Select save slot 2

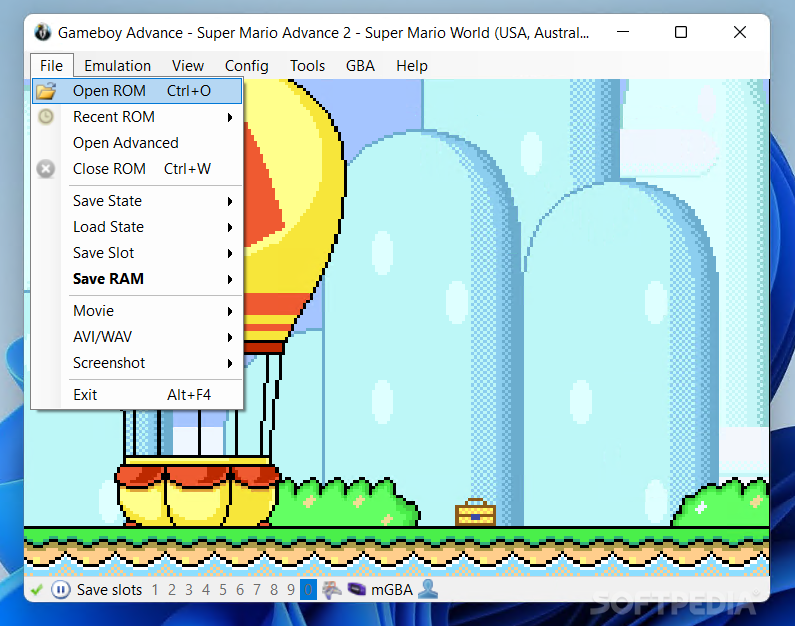point(172,590)
